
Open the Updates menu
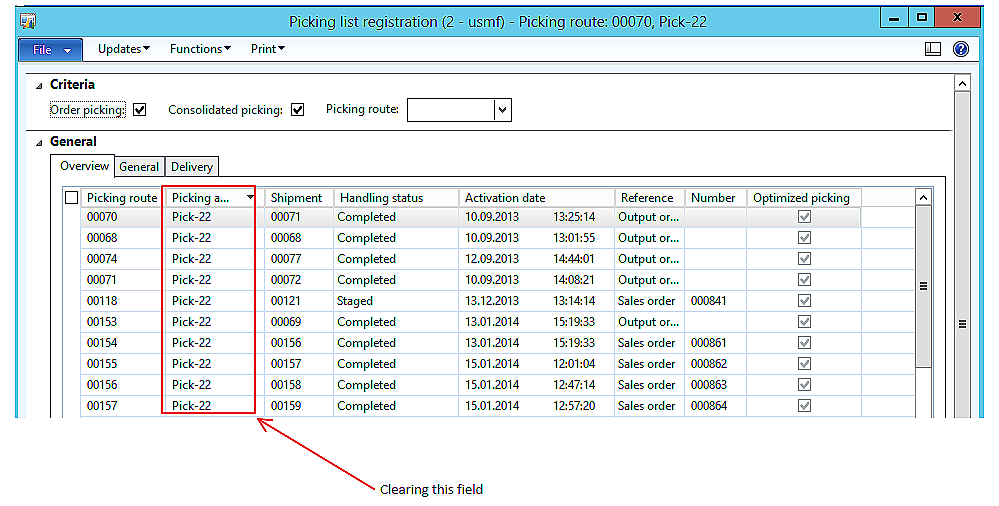coord(124,49)
